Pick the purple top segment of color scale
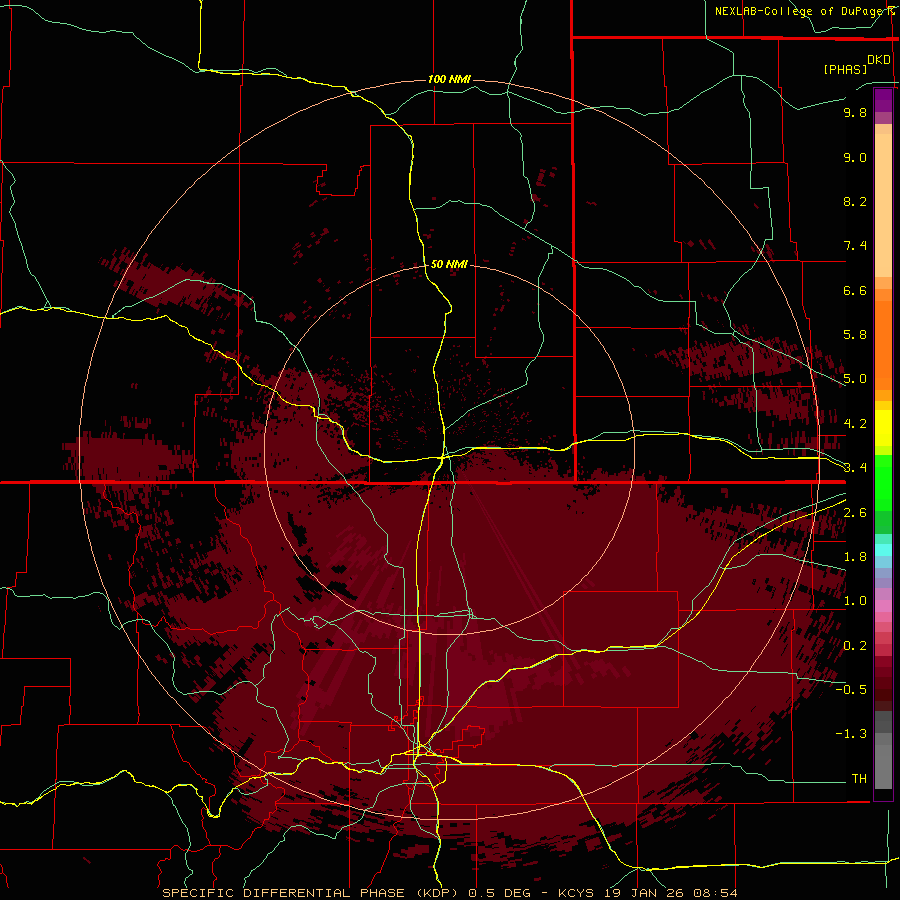The height and width of the screenshot is (900, 900). pyautogui.click(x=883, y=100)
